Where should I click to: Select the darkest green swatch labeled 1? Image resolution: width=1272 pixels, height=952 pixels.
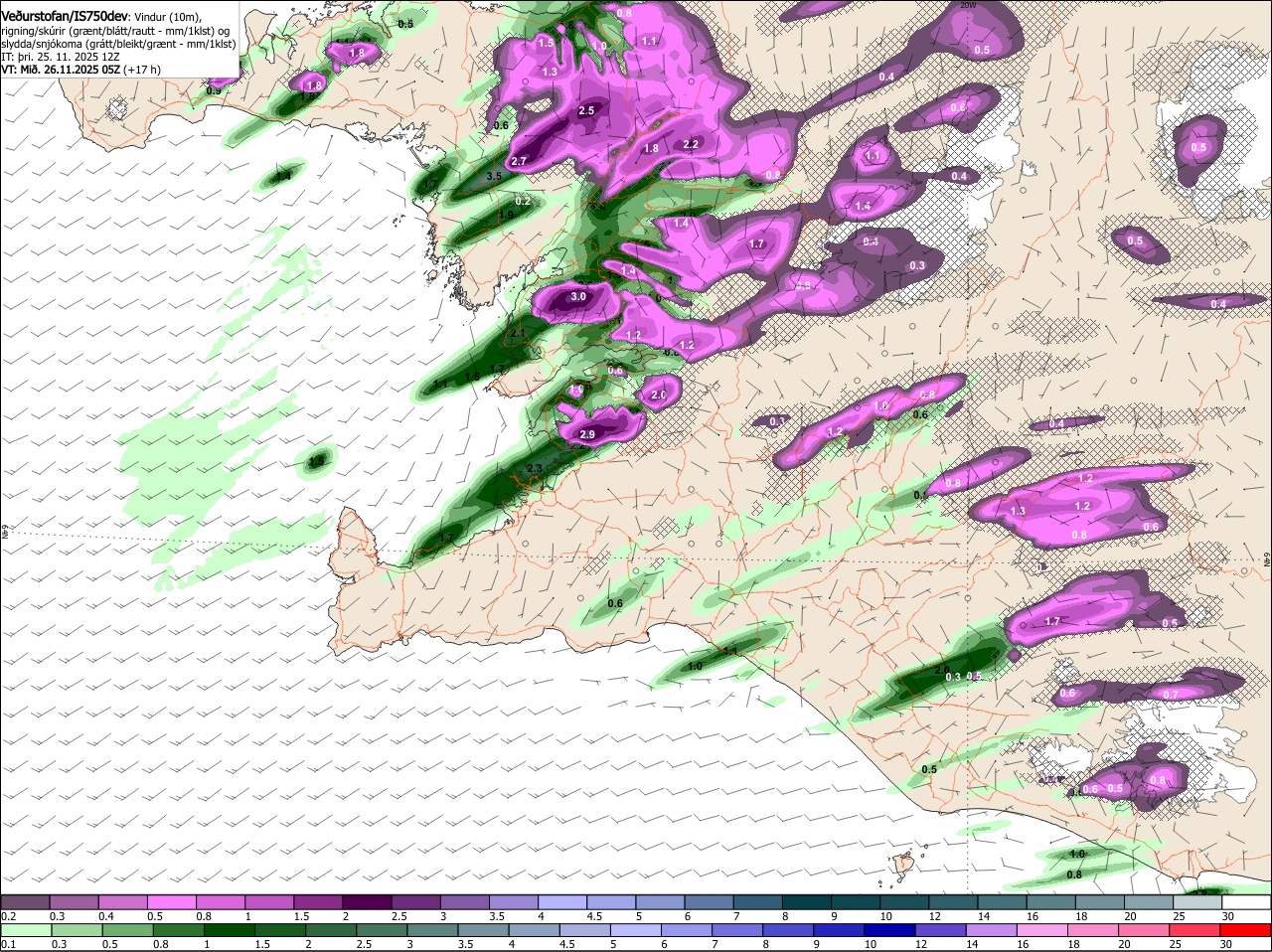229,930
